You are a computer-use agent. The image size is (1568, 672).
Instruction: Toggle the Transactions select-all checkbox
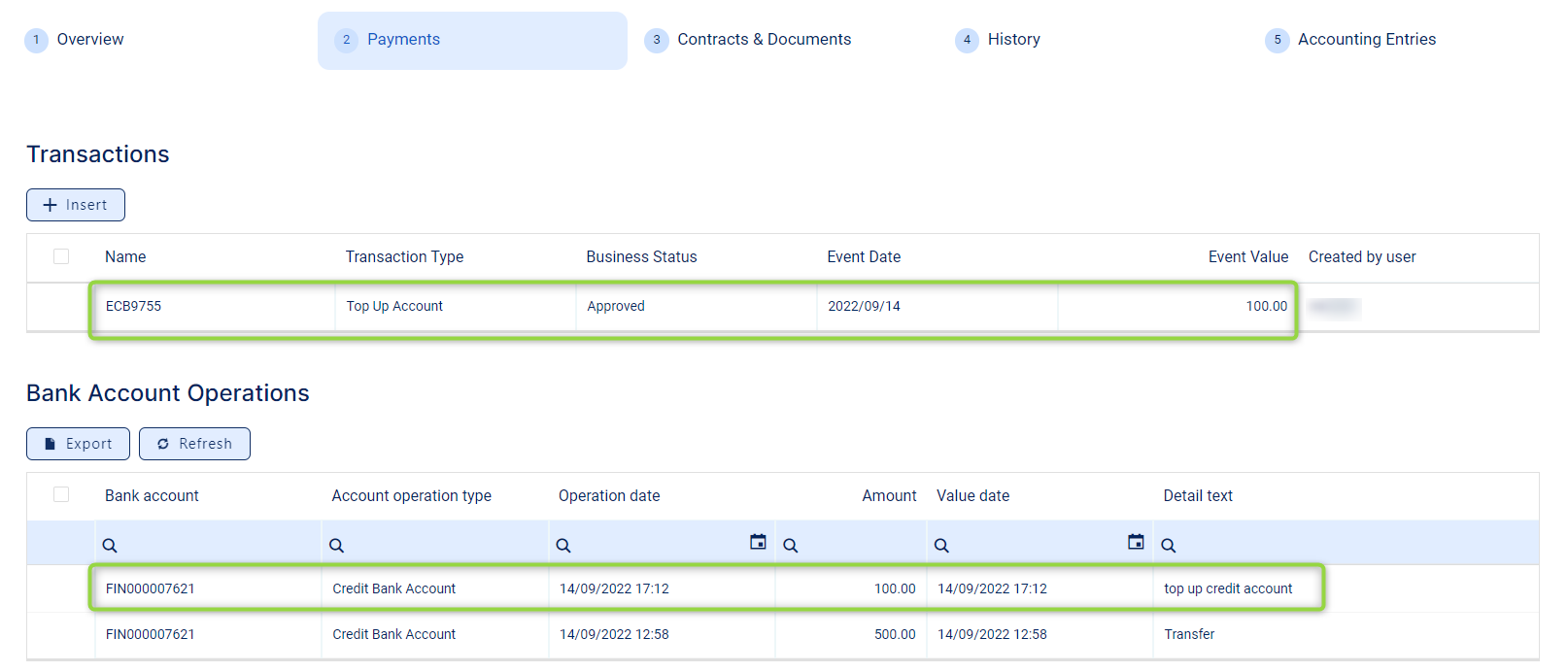tap(61, 256)
